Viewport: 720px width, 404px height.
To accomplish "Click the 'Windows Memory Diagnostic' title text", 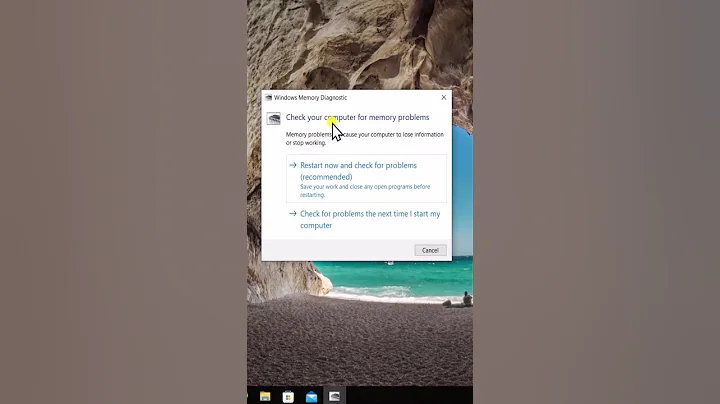I will [310, 97].
